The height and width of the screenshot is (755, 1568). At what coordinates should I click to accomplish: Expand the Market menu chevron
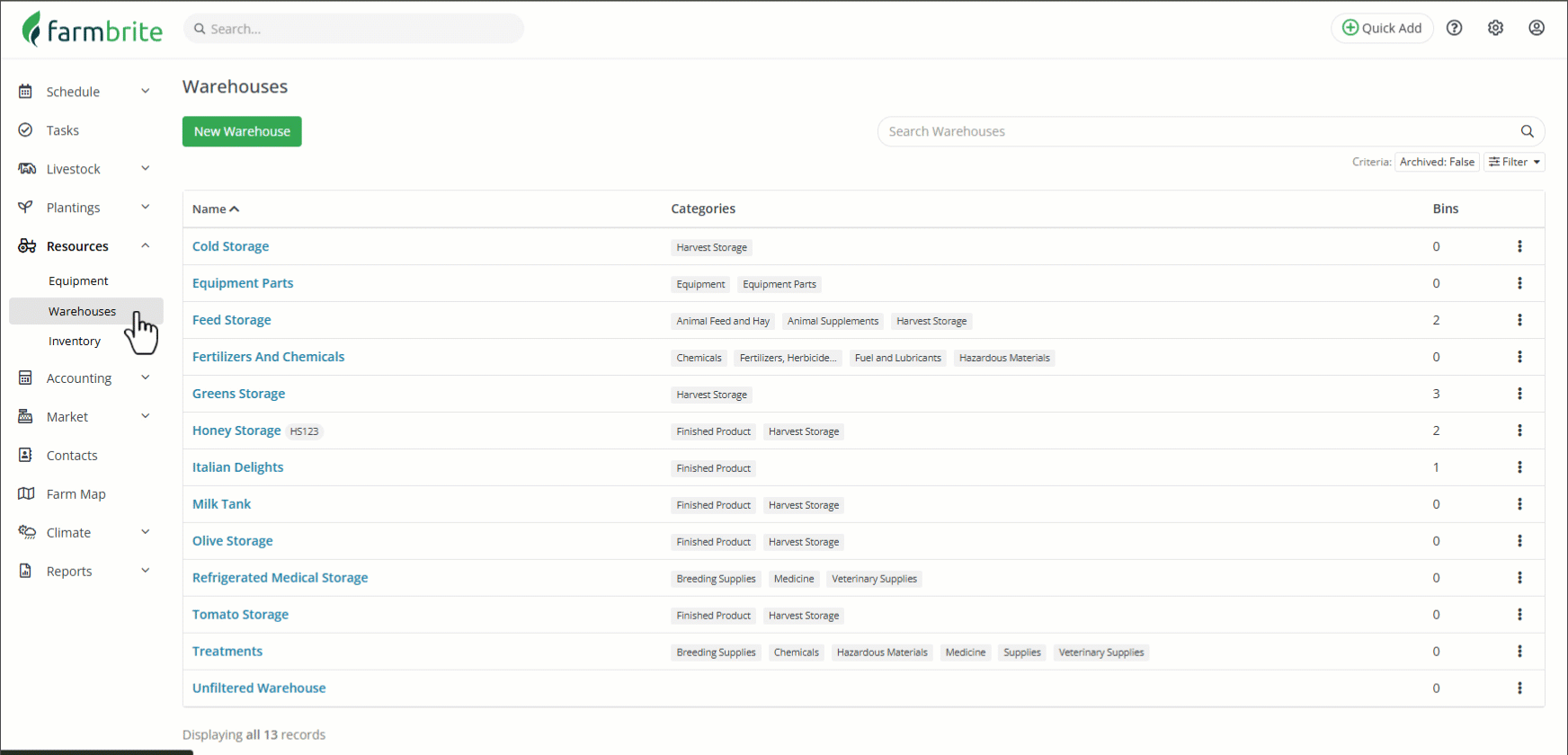click(146, 416)
